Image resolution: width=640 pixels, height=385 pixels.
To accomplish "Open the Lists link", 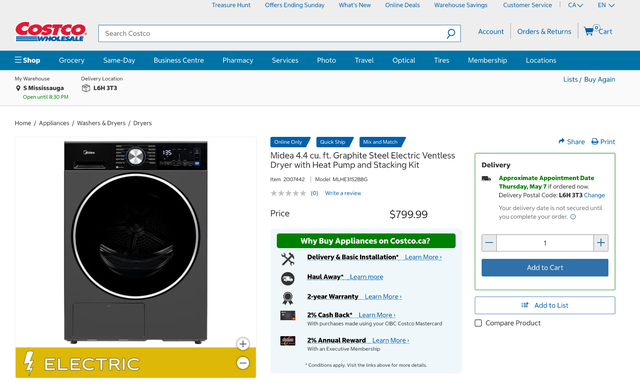I will coord(570,80).
